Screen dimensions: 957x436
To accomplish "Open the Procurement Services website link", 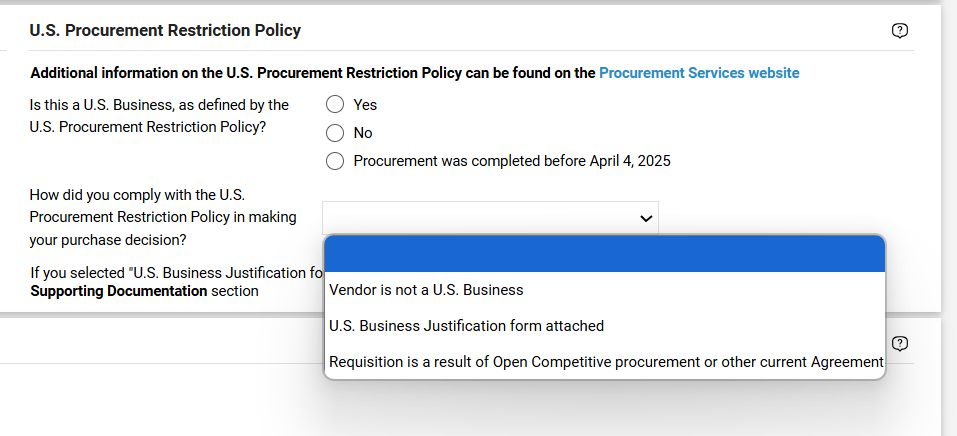I will tap(699, 73).
